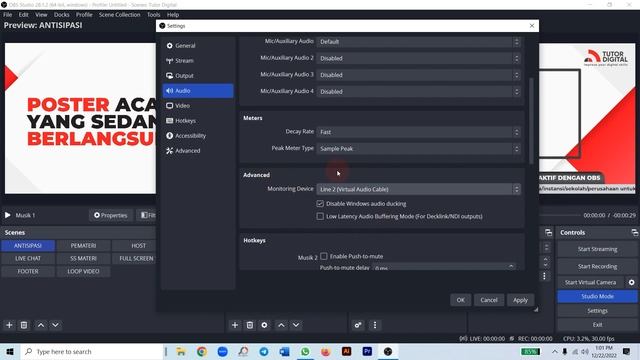Open Peak Meter Type dropdown
This screenshot has height=360, width=640.
(418, 149)
